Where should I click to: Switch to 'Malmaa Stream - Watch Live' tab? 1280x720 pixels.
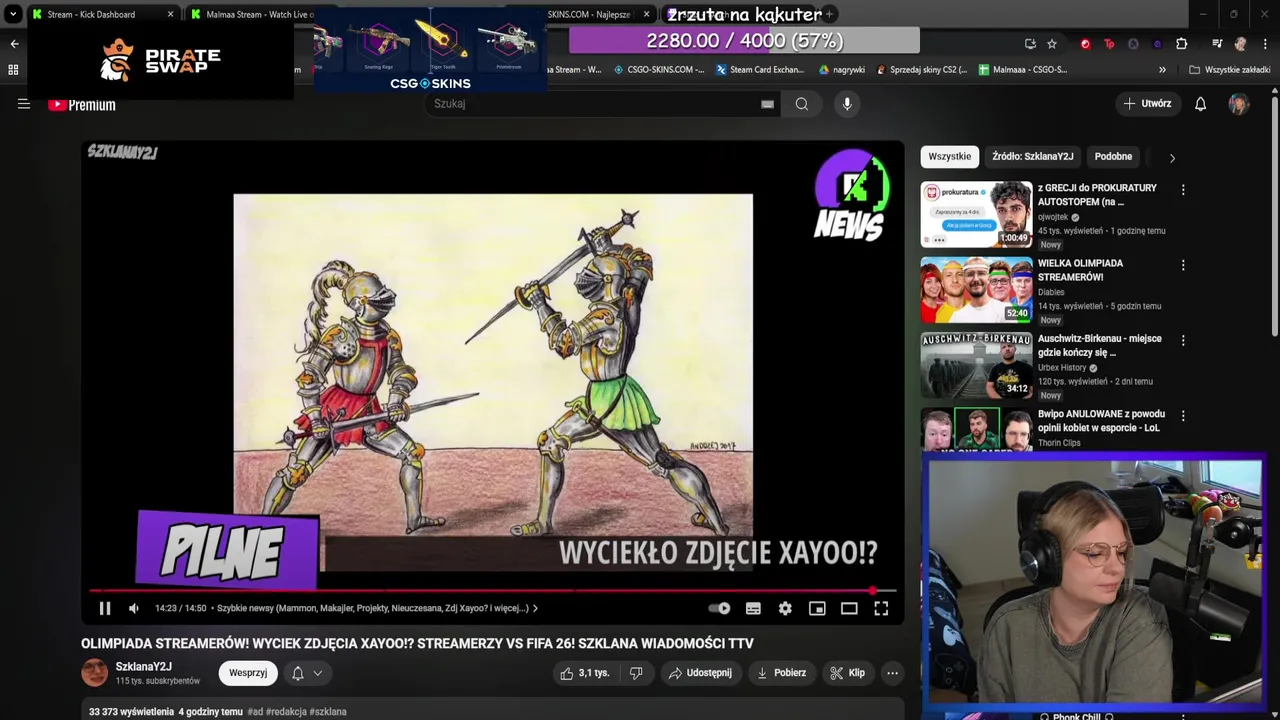[250, 14]
